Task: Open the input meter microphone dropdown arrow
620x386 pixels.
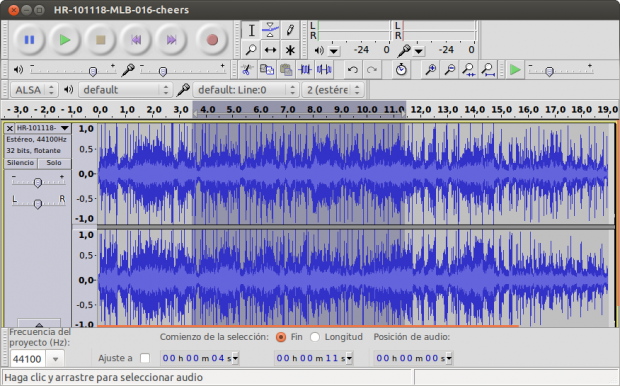Action: coord(419,51)
